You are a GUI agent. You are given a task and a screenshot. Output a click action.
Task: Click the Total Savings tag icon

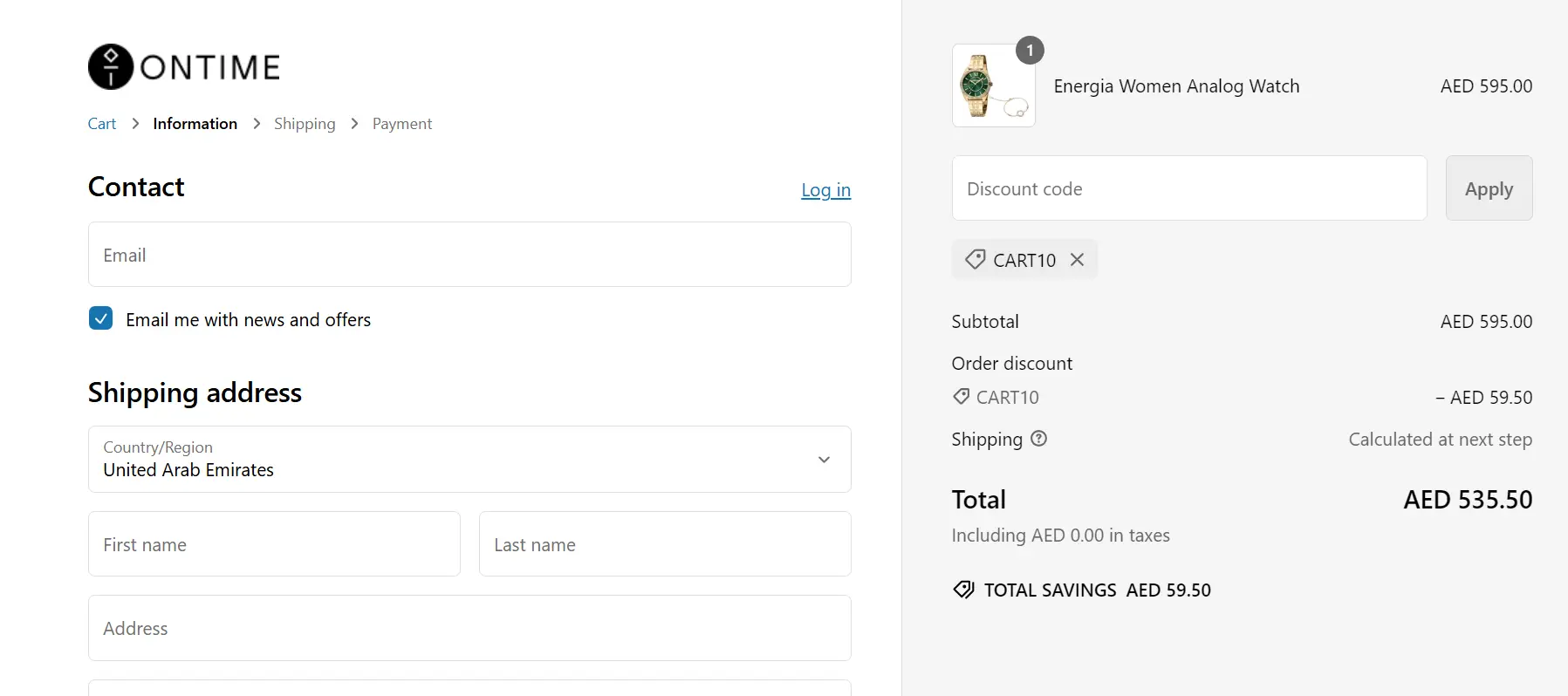pyautogui.click(x=963, y=590)
